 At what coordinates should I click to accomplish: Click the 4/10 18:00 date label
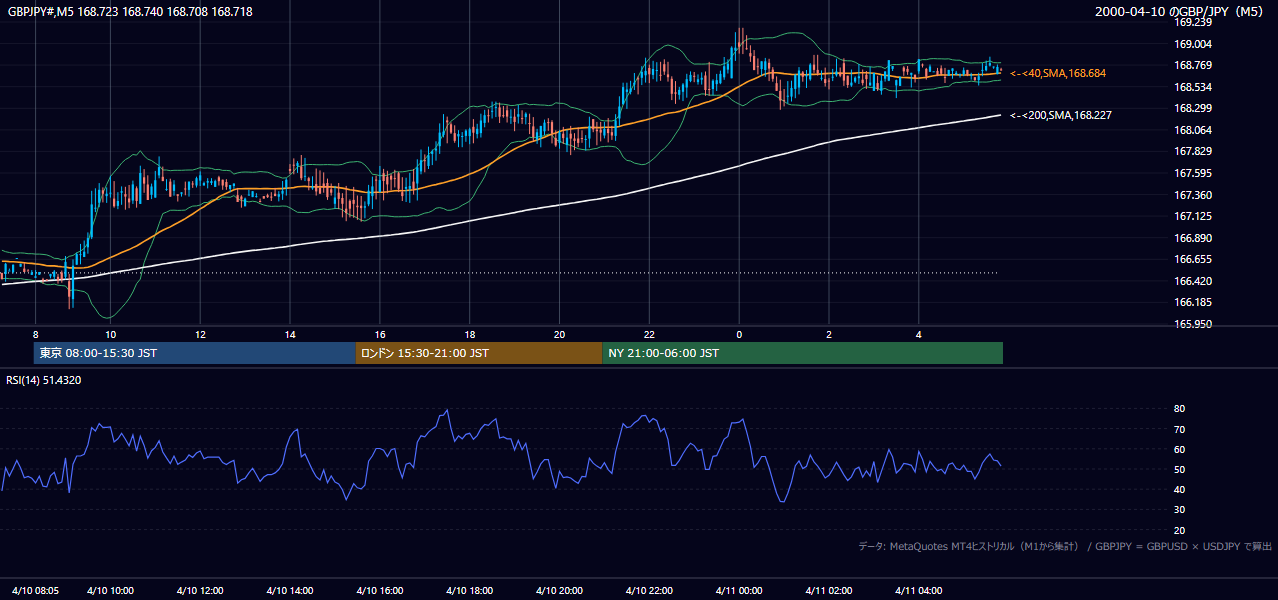(470, 590)
